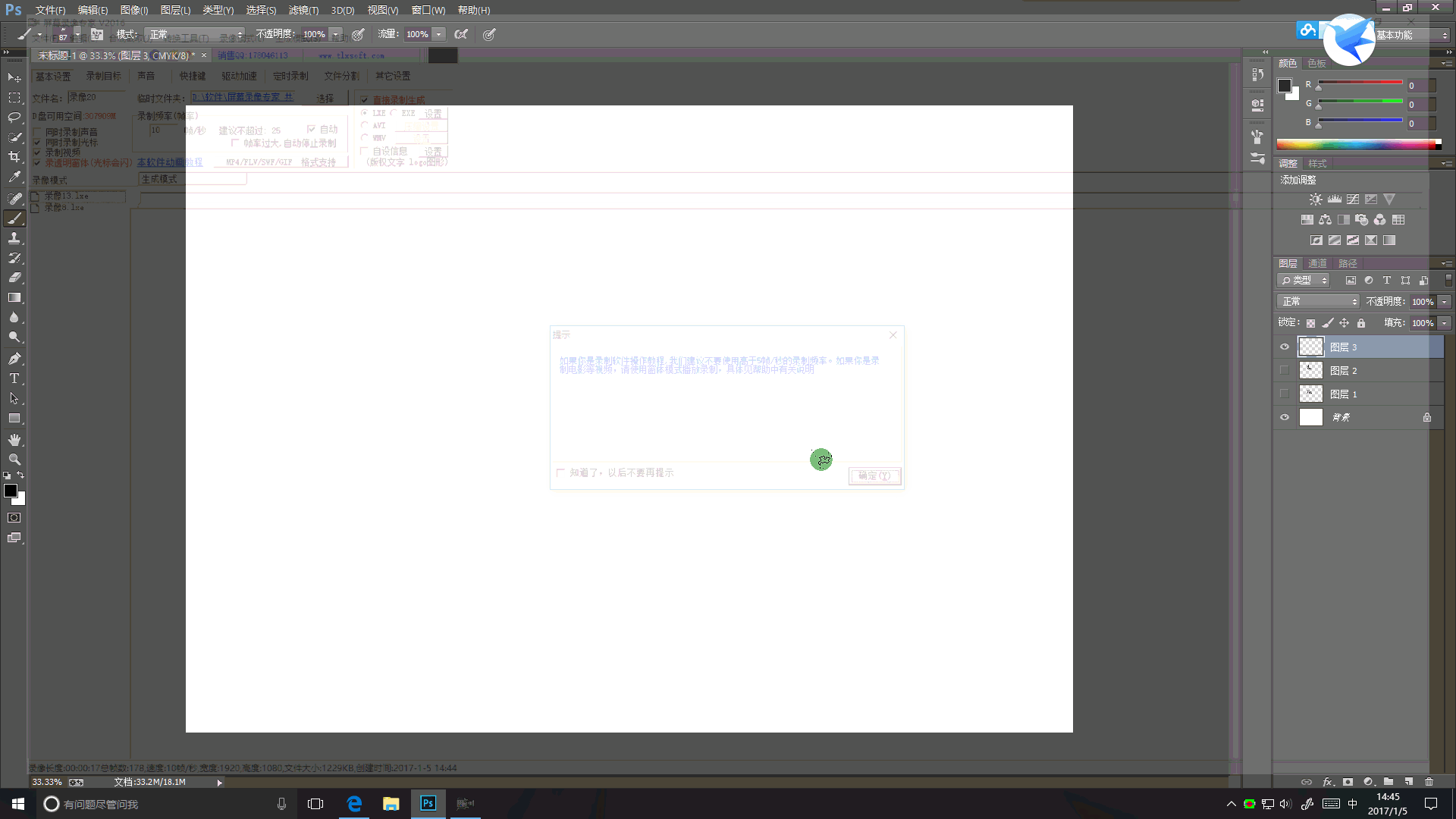Screen dimensions: 1456x819
Task: Open the 文件(F) menu
Action: pyautogui.click(x=50, y=10)
